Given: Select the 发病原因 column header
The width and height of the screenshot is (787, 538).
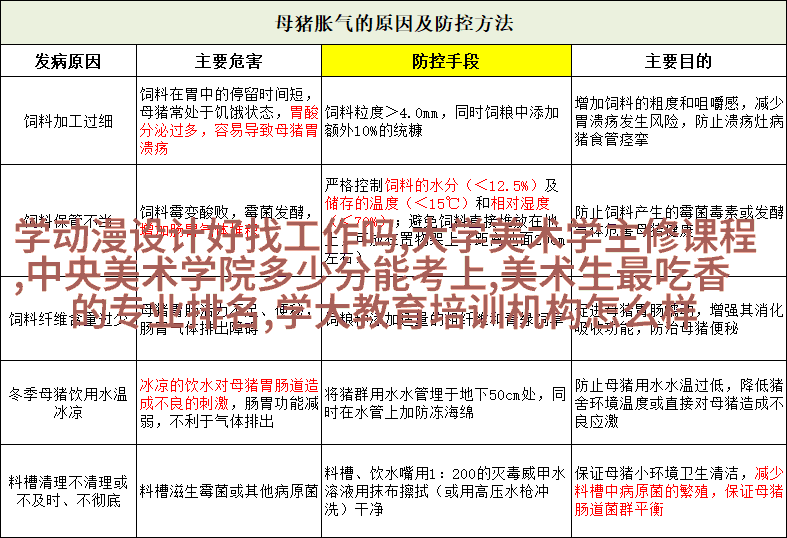Looking at the screenshot, I should coord(68,61).
